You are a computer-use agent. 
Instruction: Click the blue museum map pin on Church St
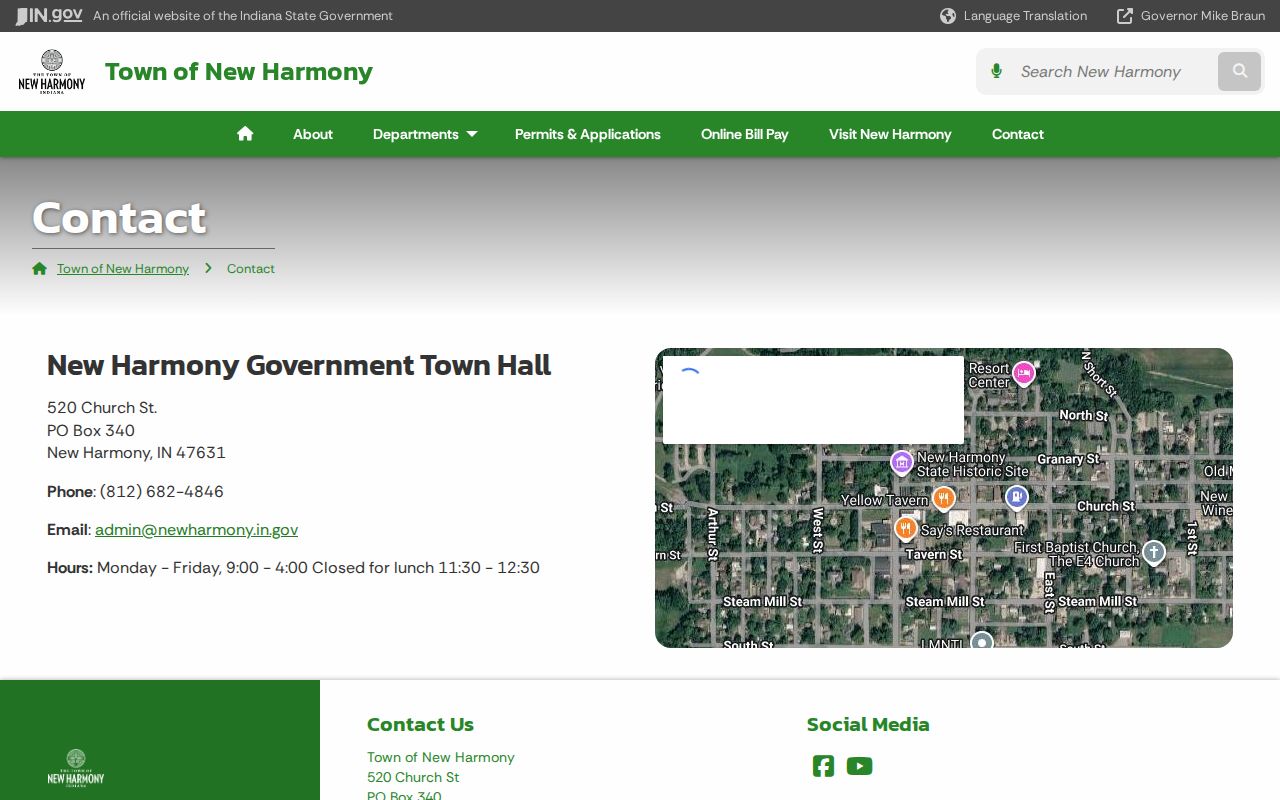1016,497
